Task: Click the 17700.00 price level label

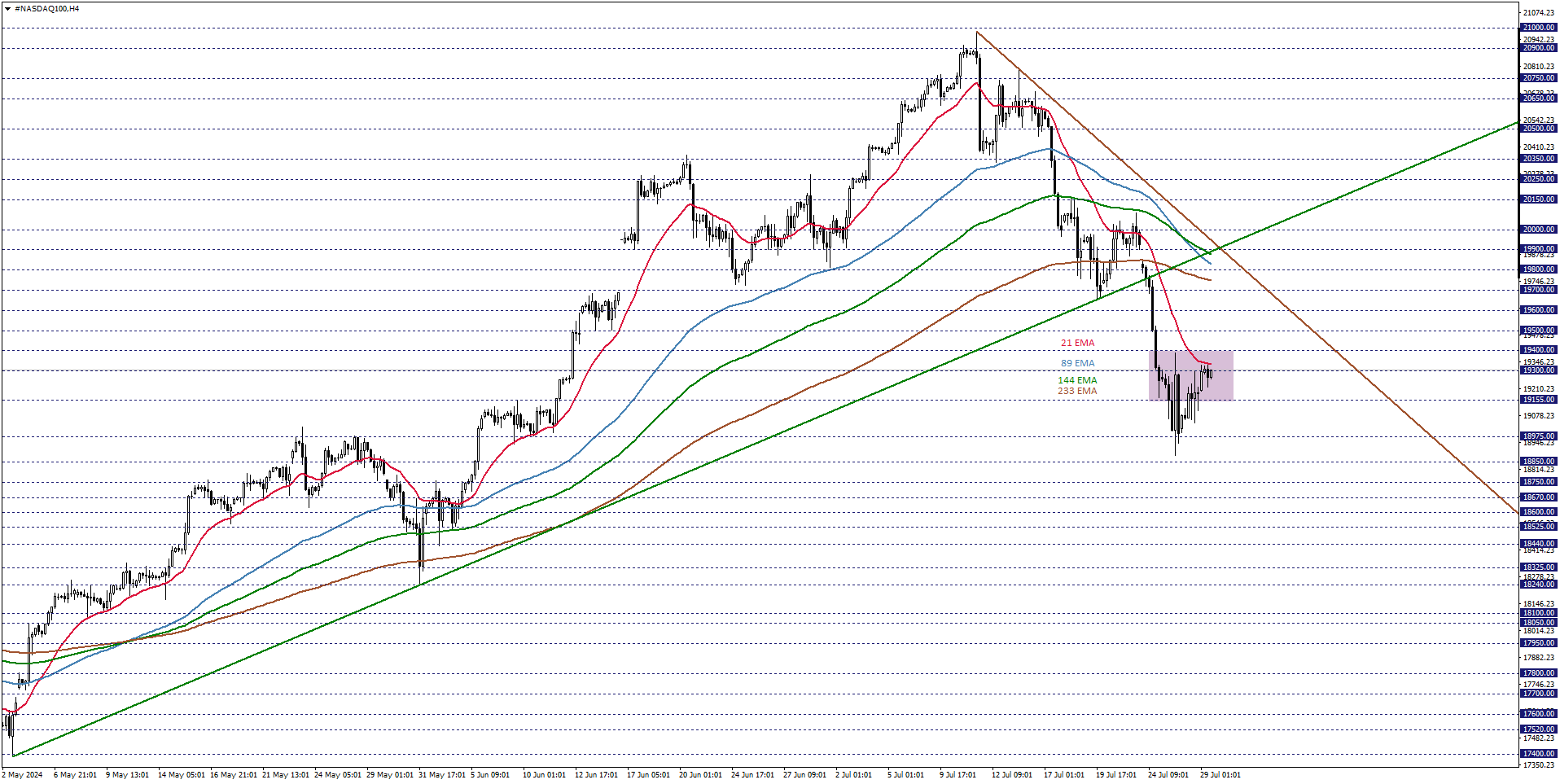Action: (1539, 694)
